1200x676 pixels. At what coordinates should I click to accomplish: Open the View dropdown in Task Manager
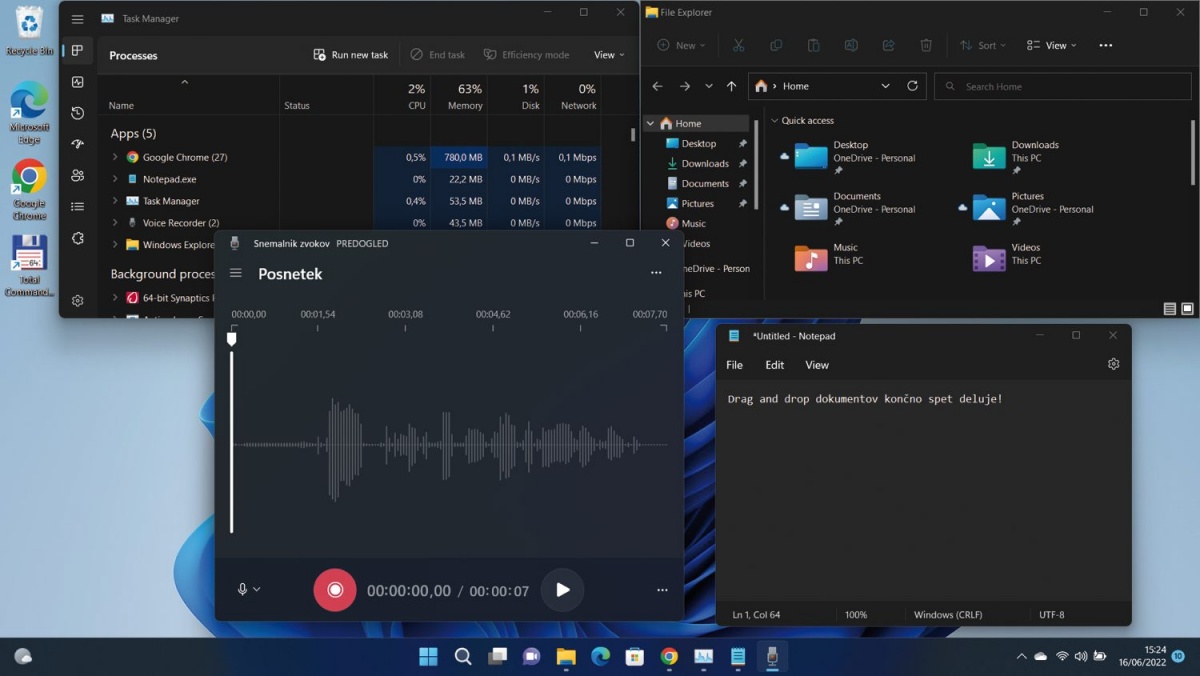(x=609, y=55)
